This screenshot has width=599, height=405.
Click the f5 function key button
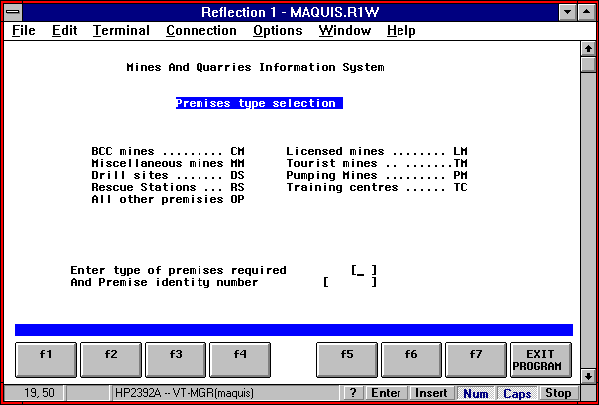point(346,360)
